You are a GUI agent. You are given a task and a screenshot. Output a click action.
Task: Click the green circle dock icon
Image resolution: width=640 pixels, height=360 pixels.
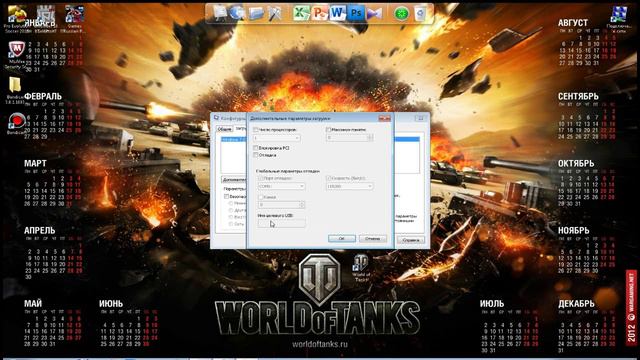(401, 13)
